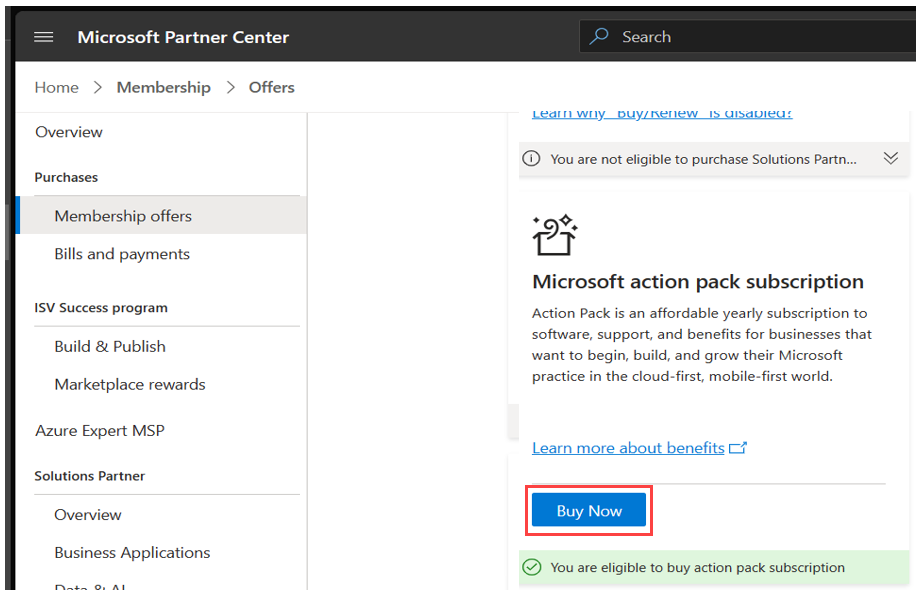916x590 pixels.
Task: Open Learn more about benefits link
Action: point(628,447)
